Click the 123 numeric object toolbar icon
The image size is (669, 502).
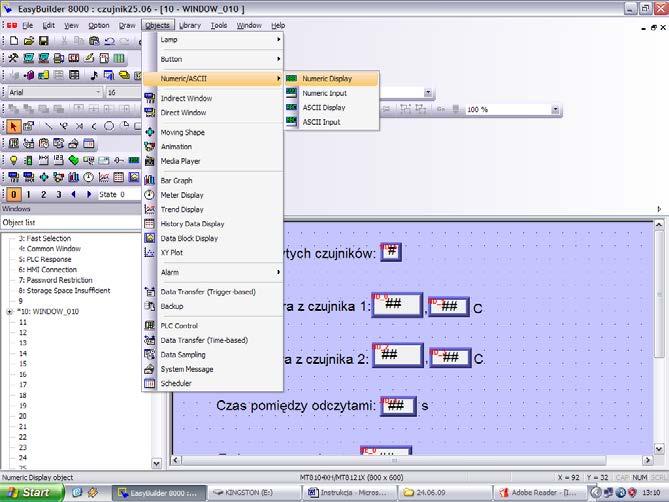58,160
